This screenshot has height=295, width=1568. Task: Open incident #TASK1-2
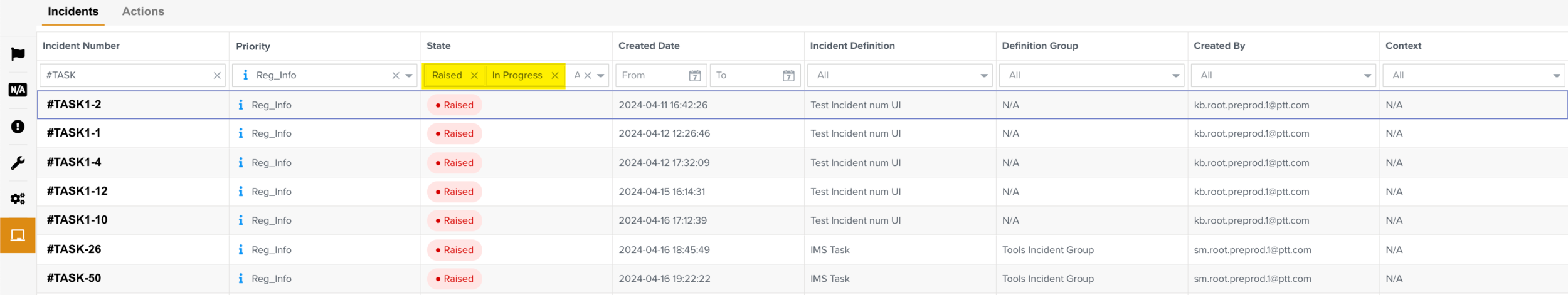click(74, 105)
